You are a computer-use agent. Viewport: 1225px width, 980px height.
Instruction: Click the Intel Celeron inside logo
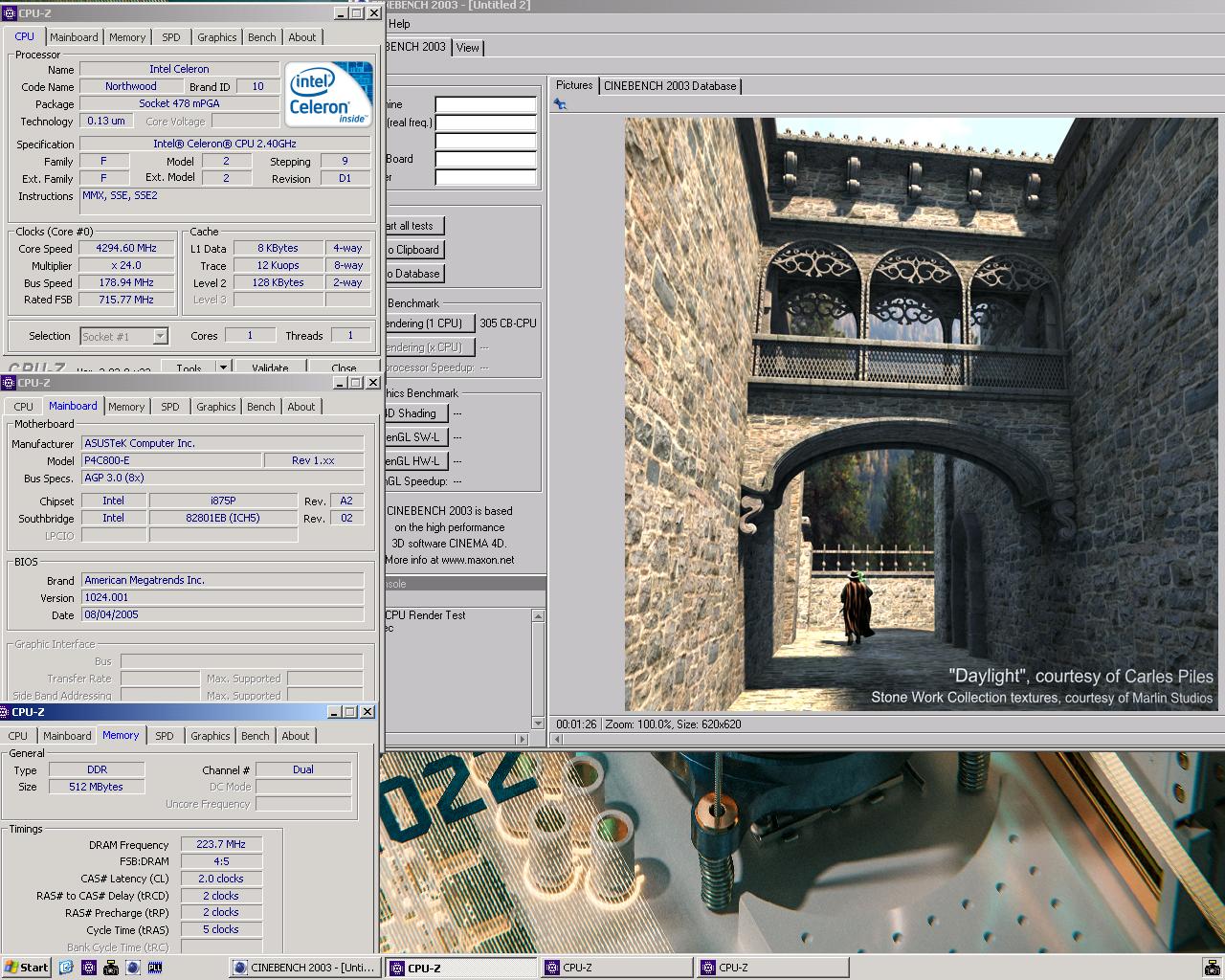point(328,94)
